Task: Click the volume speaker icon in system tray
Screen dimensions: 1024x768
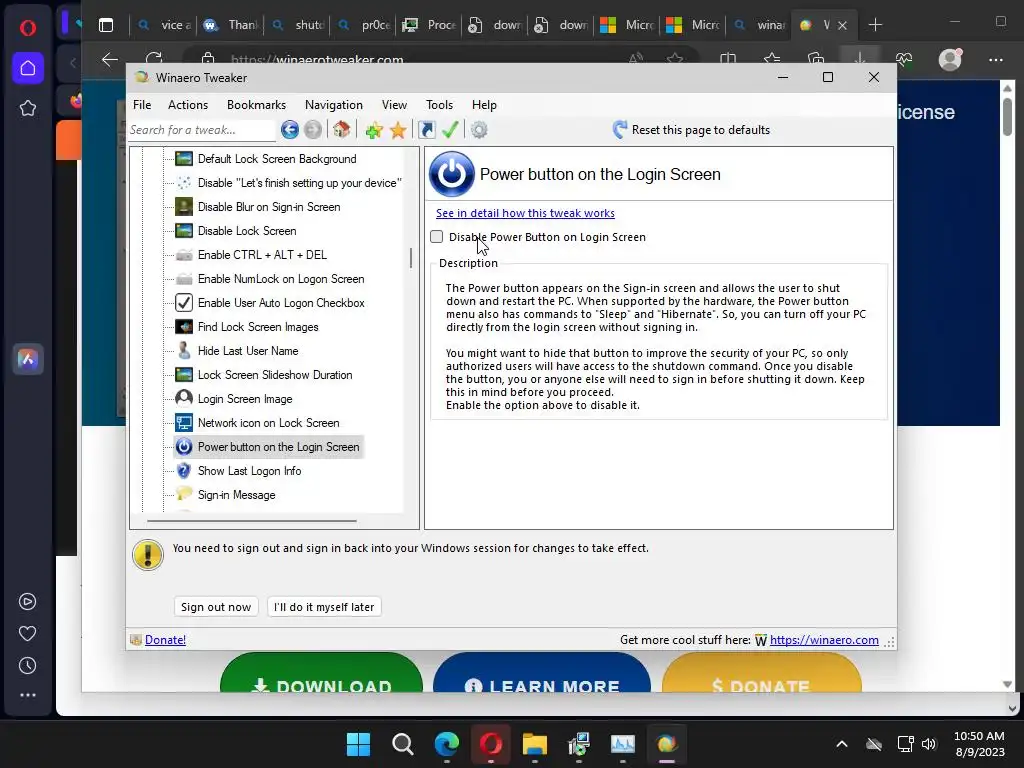Action: coord(929,744)
